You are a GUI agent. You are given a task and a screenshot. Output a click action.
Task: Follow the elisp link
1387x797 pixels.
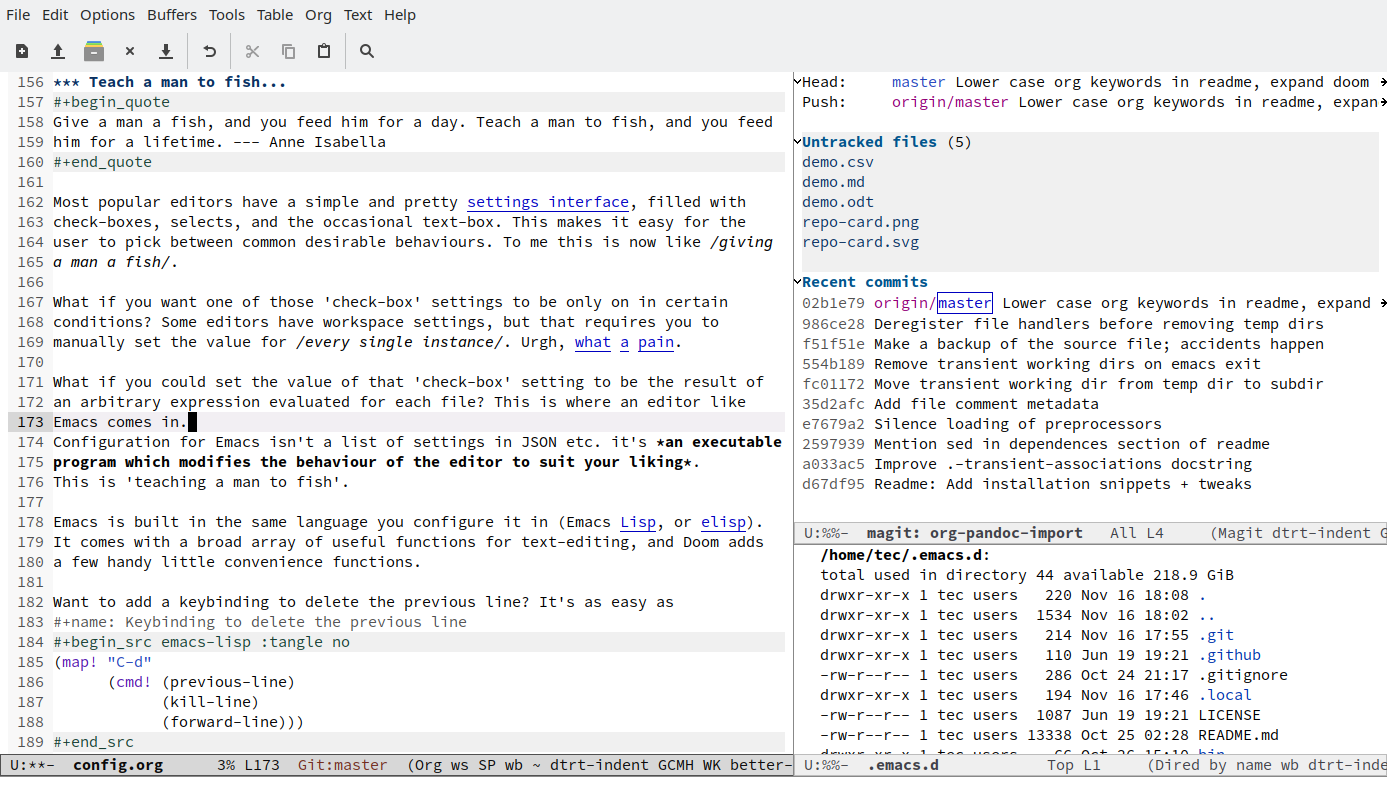click(723, 521)
